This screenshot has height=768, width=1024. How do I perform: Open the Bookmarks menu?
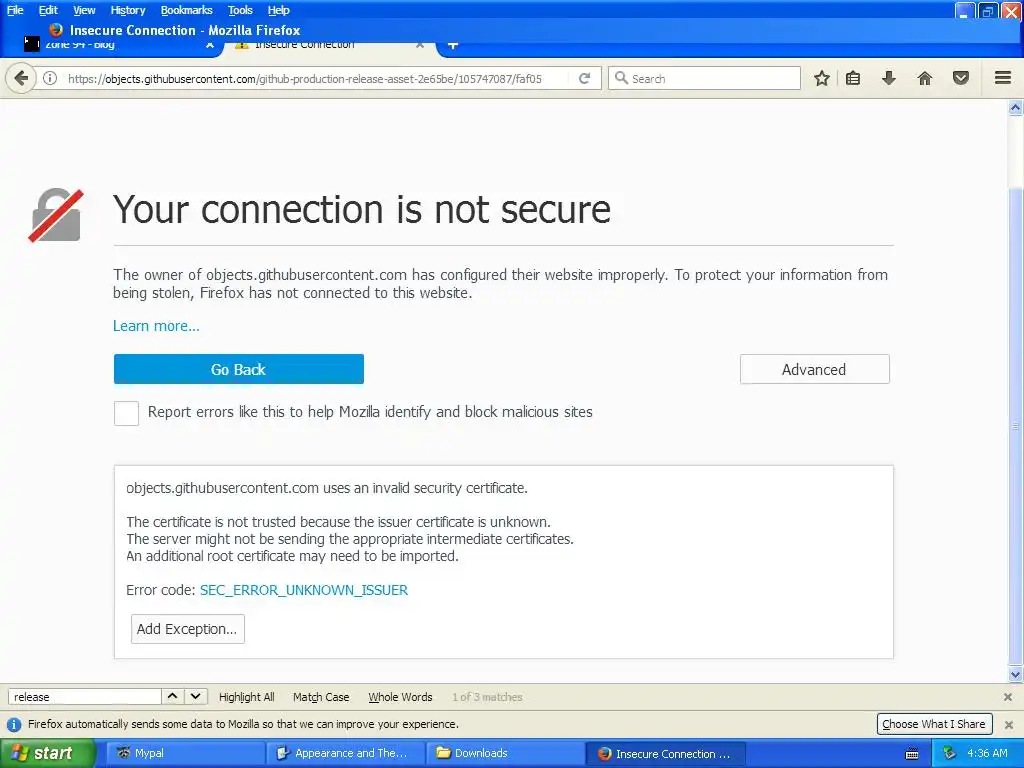point(187,10)
